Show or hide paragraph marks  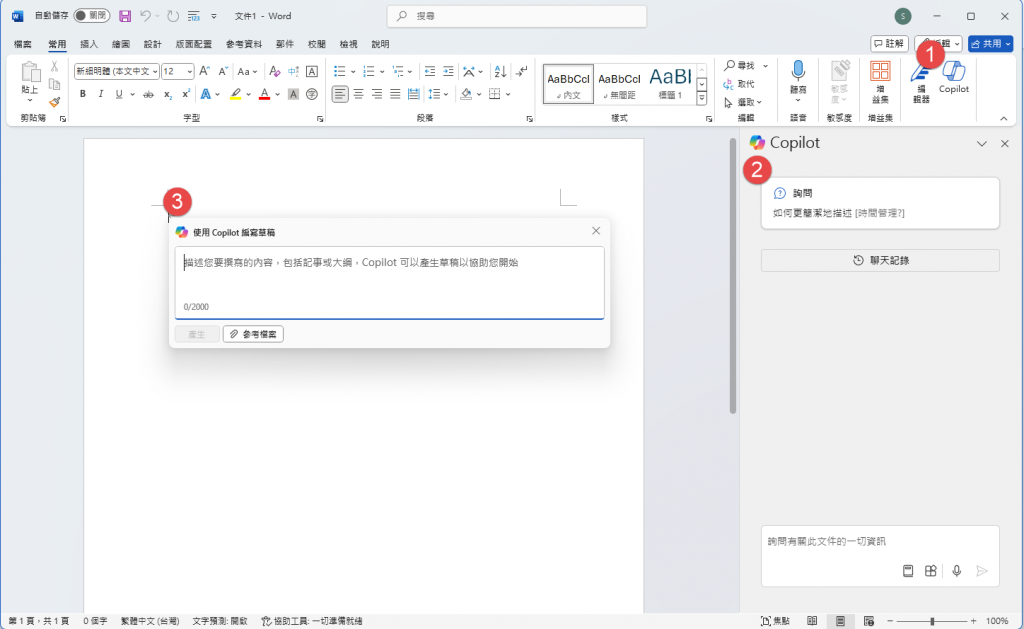(x=521, y=71)
